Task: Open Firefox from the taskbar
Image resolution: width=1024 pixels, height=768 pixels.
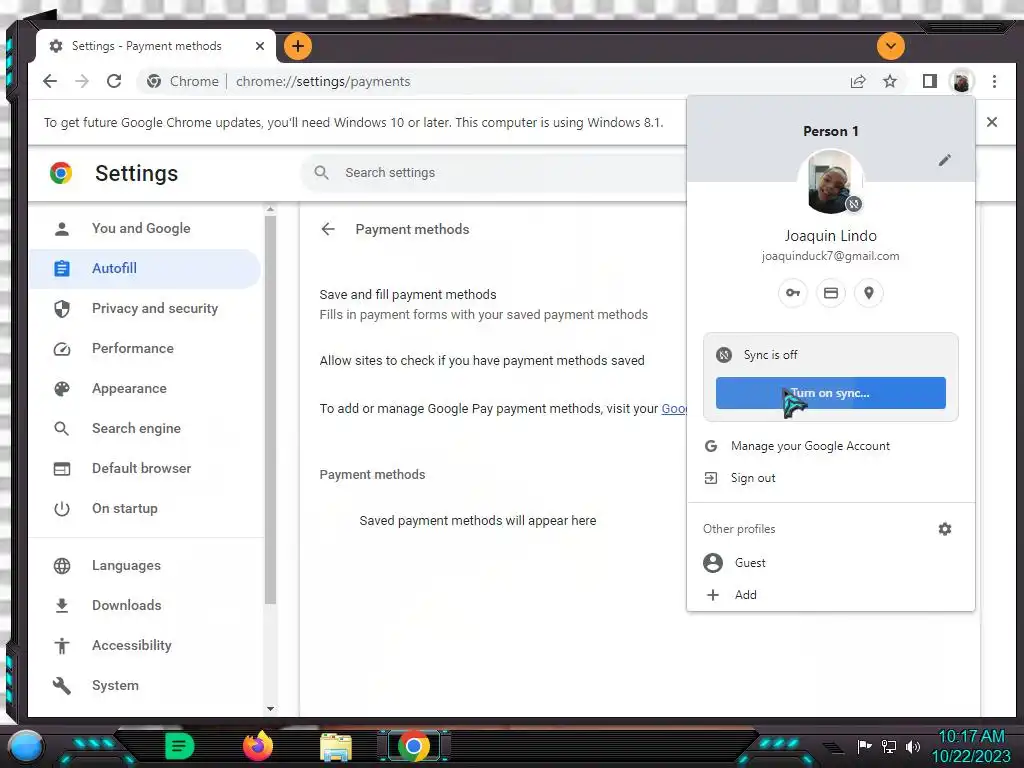Action: [258, 746]
